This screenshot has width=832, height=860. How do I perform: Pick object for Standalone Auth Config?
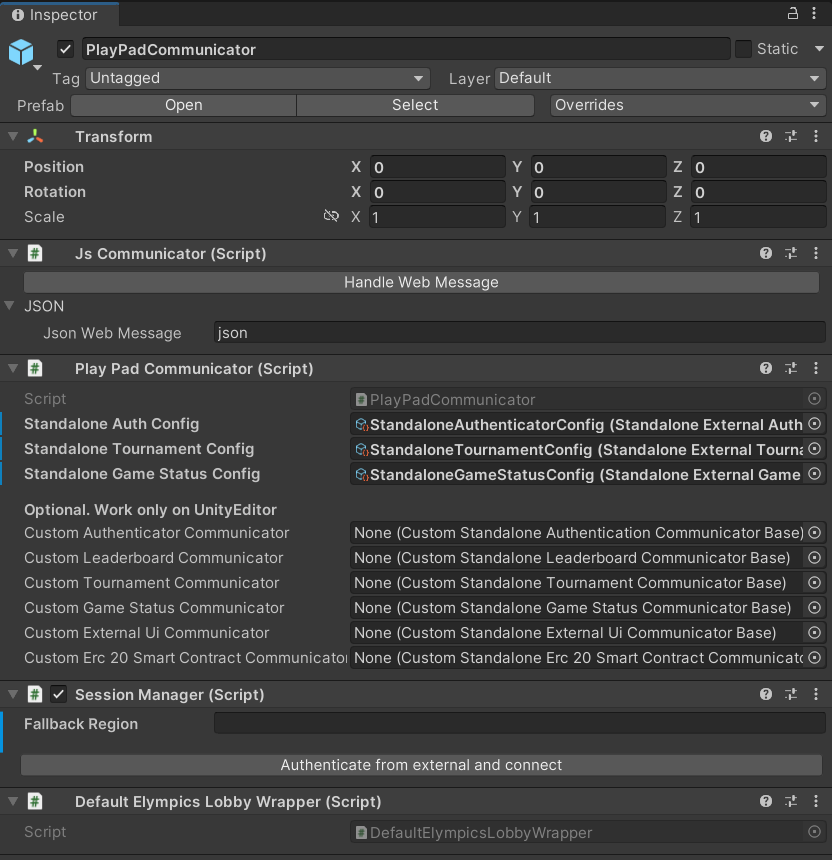coord(814,424)
